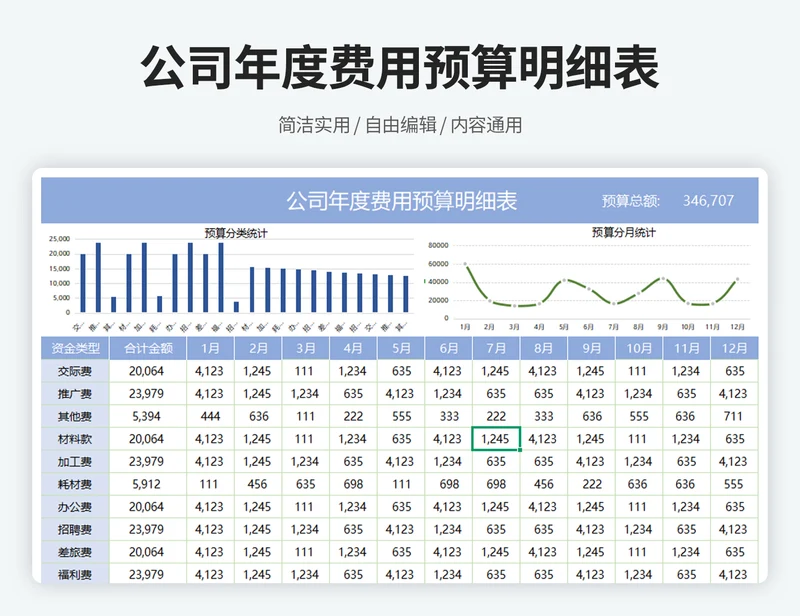Click 23,979 total in 推广费 row
This screenshot has width=800, height=616.
click(x=146, y=394)
